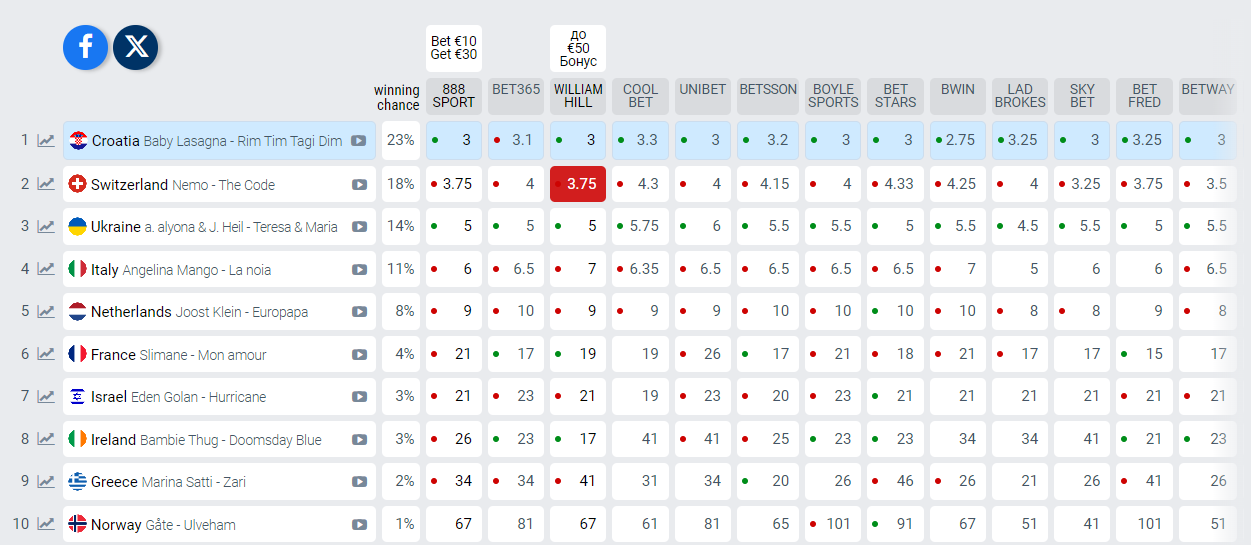1251x545 pixels.
Task: Open the odds history chart for Israel
Action: click(46, 397)
